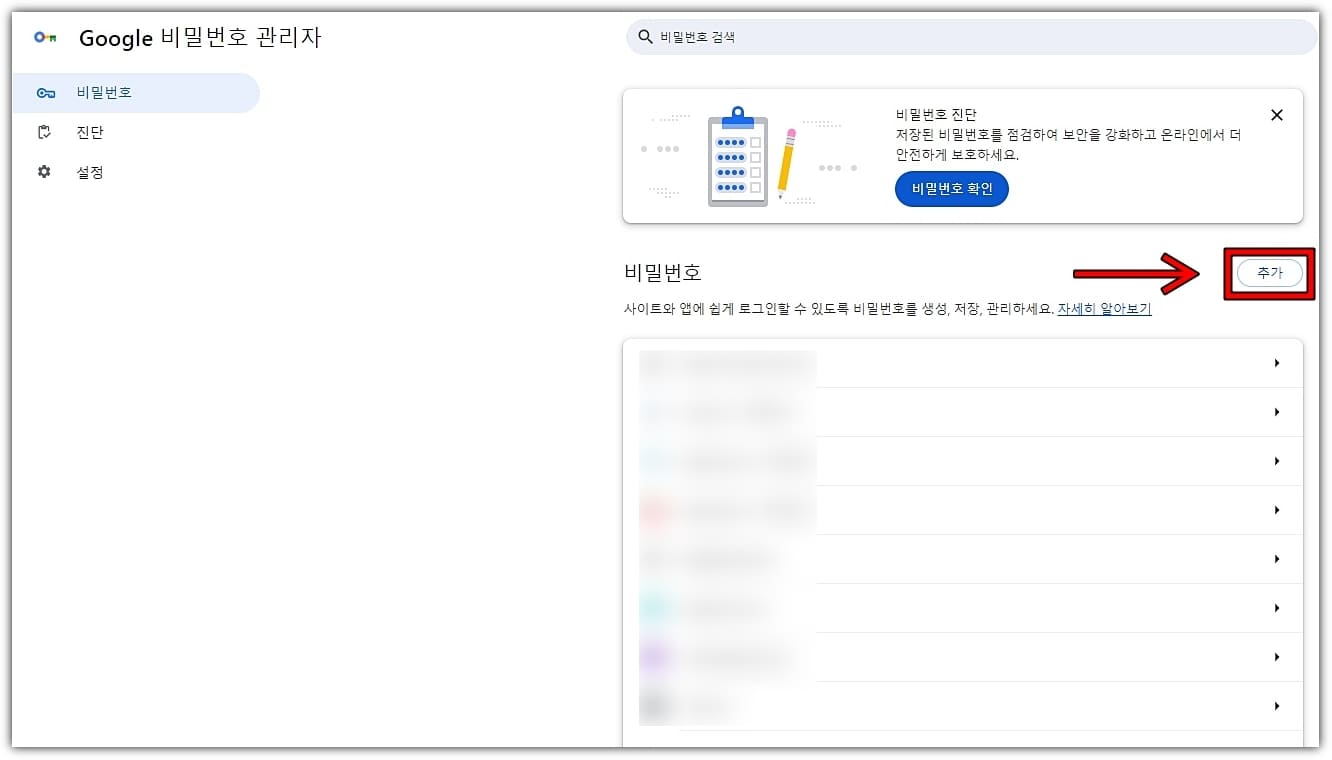The image size is (1332, 760).
Task: Click the 설정 gear icon in sidebar
Action: (x=44, y=171)
